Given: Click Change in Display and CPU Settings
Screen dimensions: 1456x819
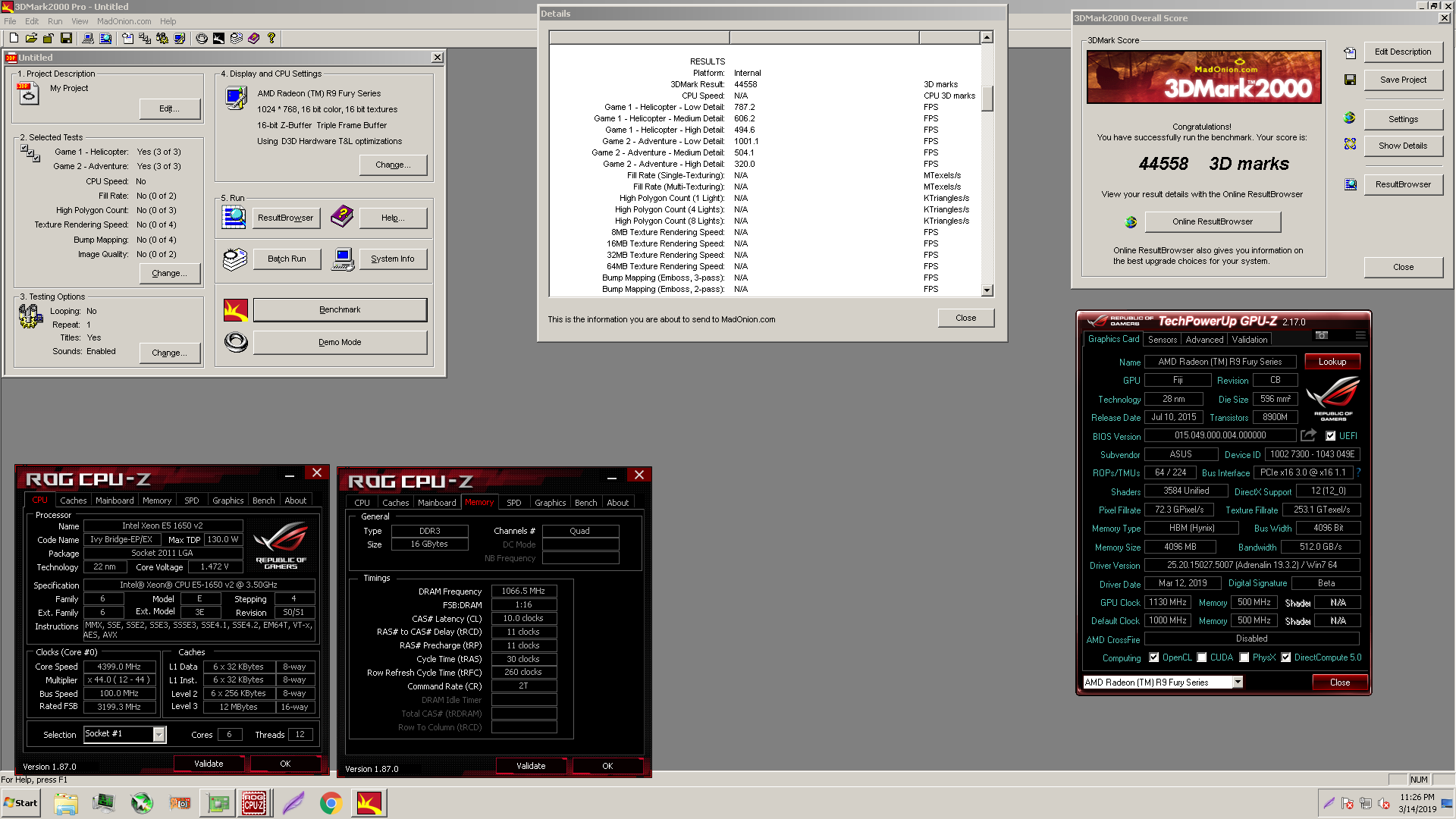Looking at the screenshot, I should click(393, 165).
